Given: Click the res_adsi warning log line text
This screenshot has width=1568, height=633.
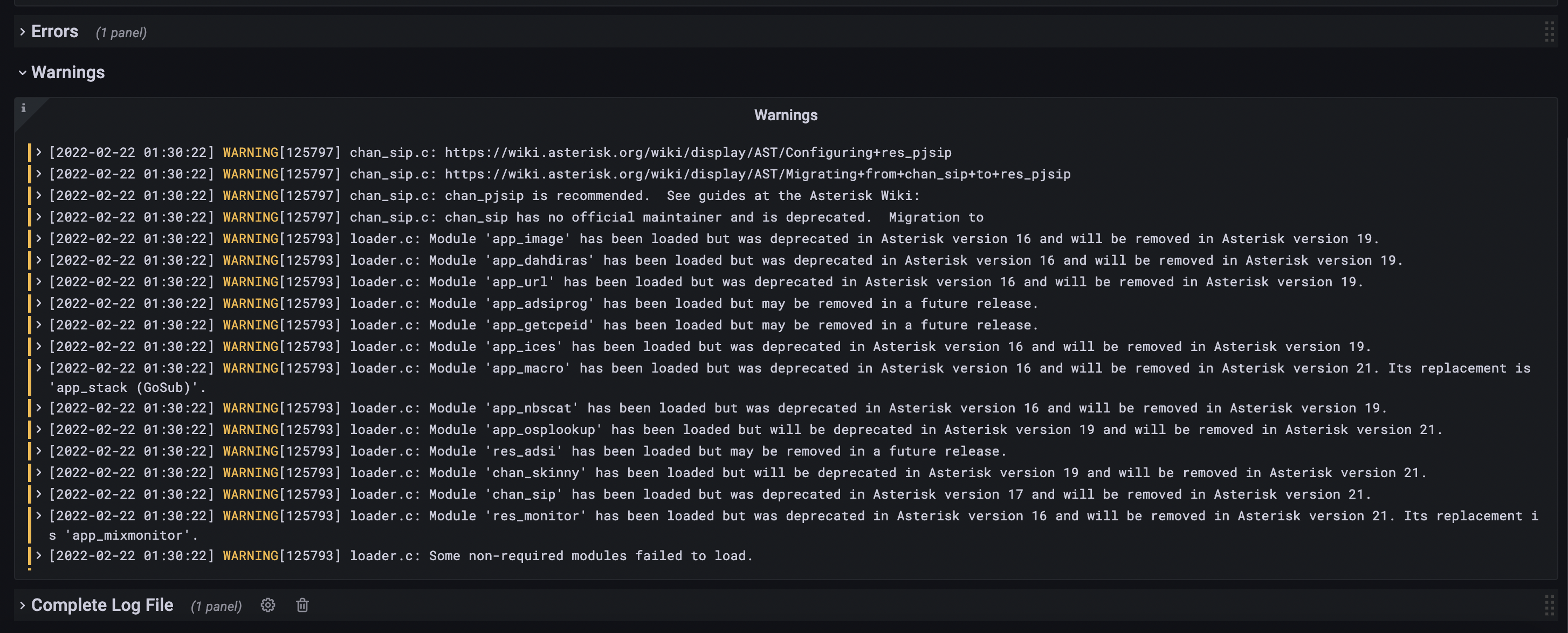Looking at the screenshot, I should click(x=677, y=451).
